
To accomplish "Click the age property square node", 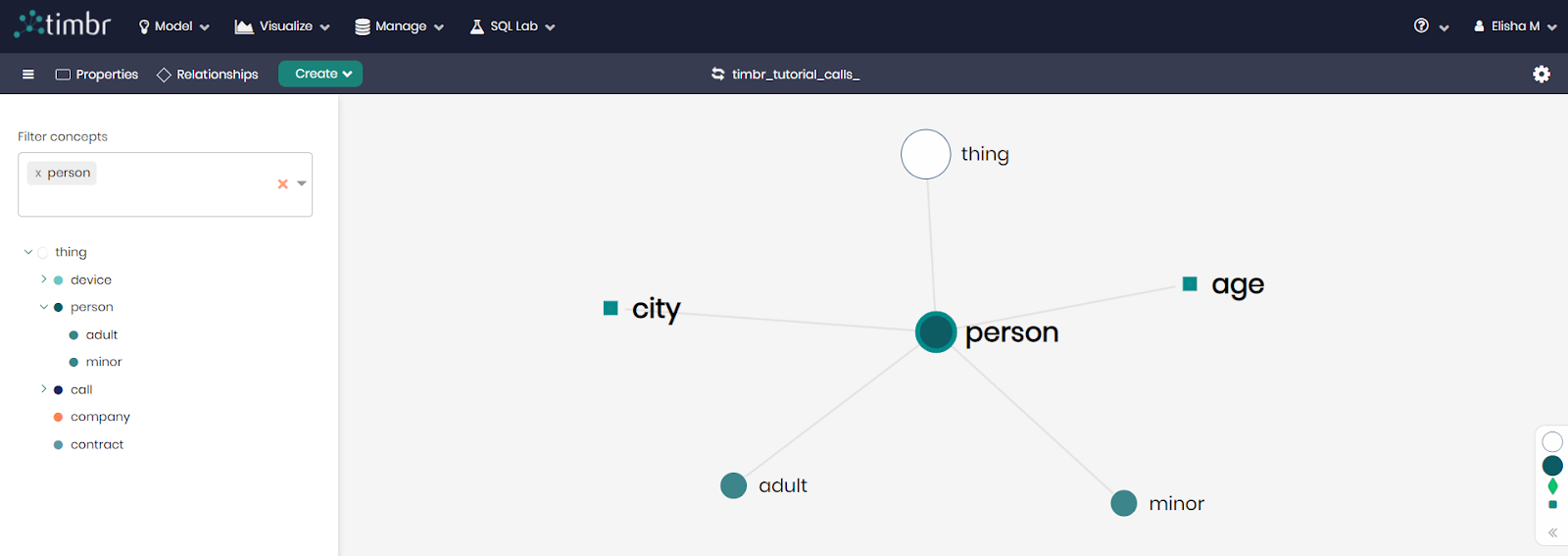I will pyautogui.click(x=1190, y=284).
